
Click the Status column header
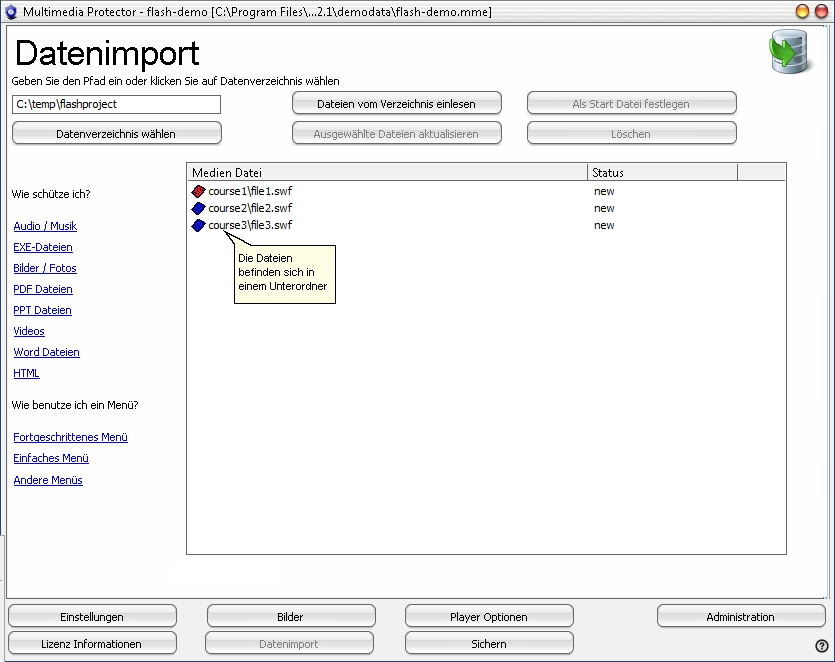[661, 172]
